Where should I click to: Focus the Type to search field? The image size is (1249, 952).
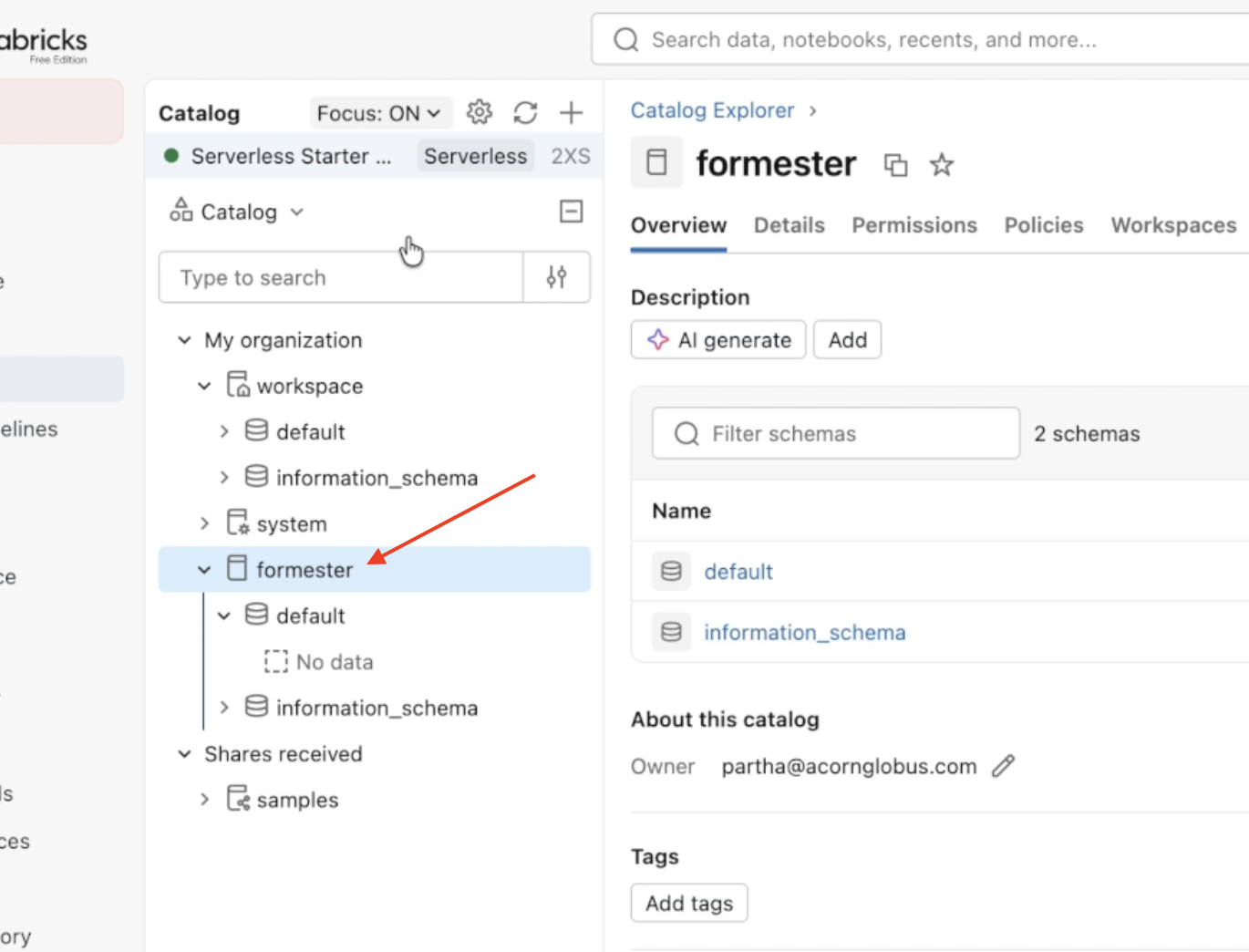pyautogui.click(x=341, y=277)
